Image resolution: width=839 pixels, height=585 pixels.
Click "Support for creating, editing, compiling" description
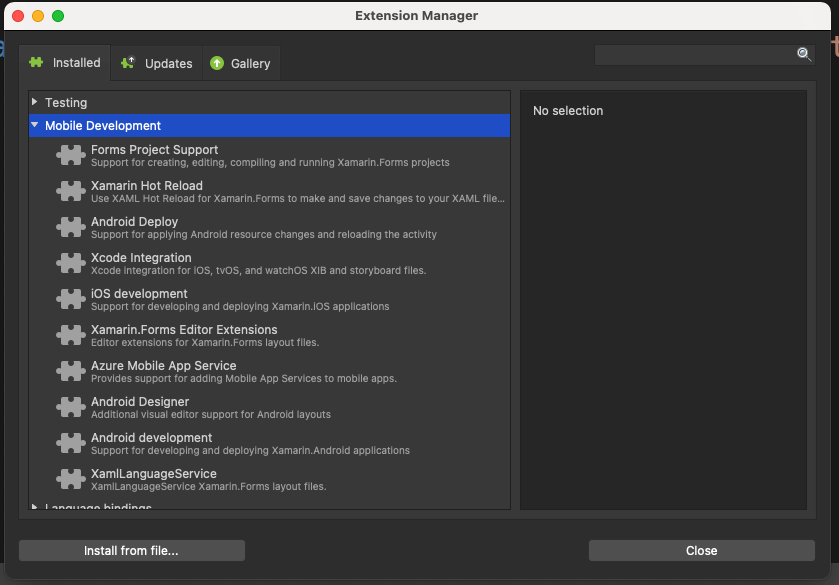(270, 162)
